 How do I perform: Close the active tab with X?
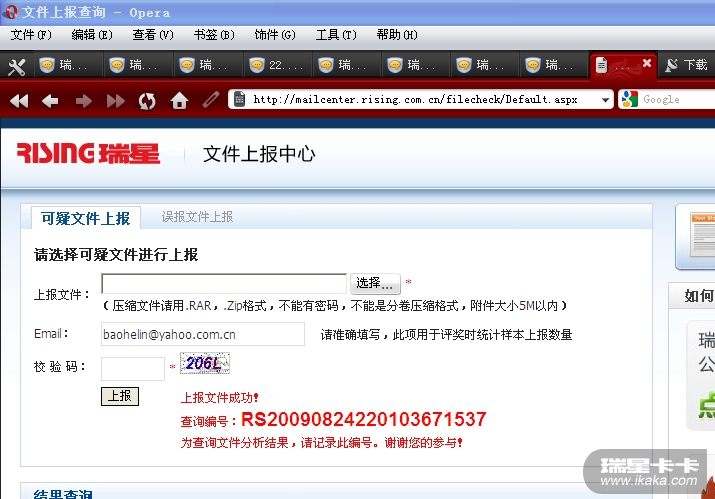[647, 63]
